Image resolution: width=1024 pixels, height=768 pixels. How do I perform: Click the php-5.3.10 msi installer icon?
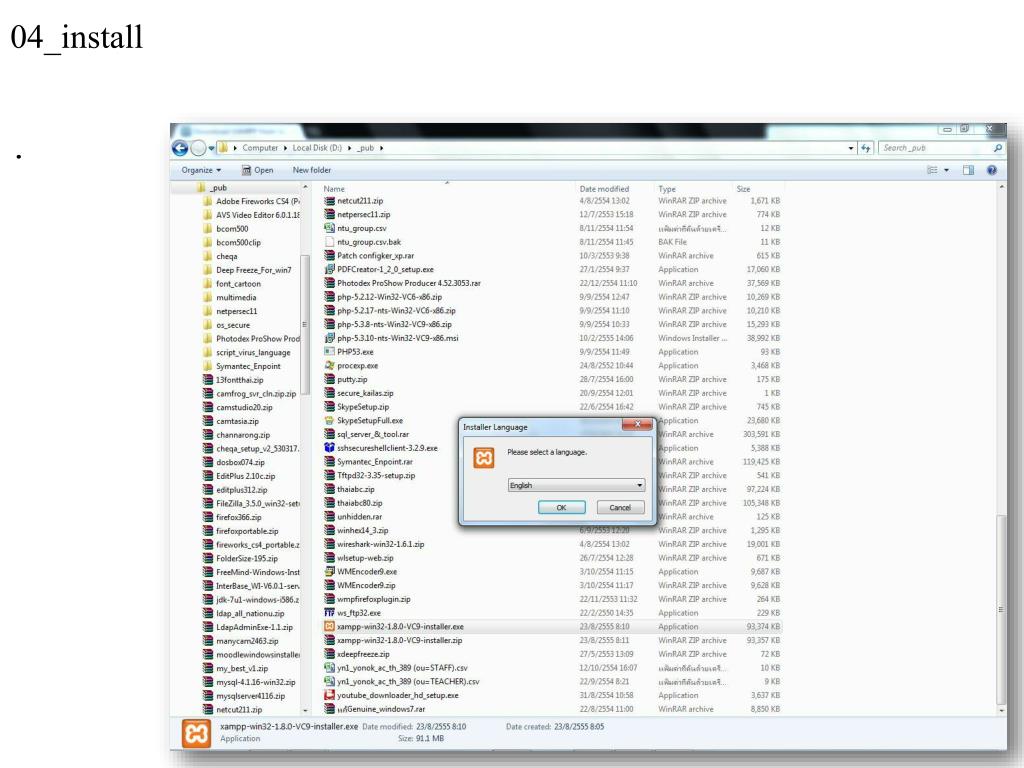click(329, 338)
